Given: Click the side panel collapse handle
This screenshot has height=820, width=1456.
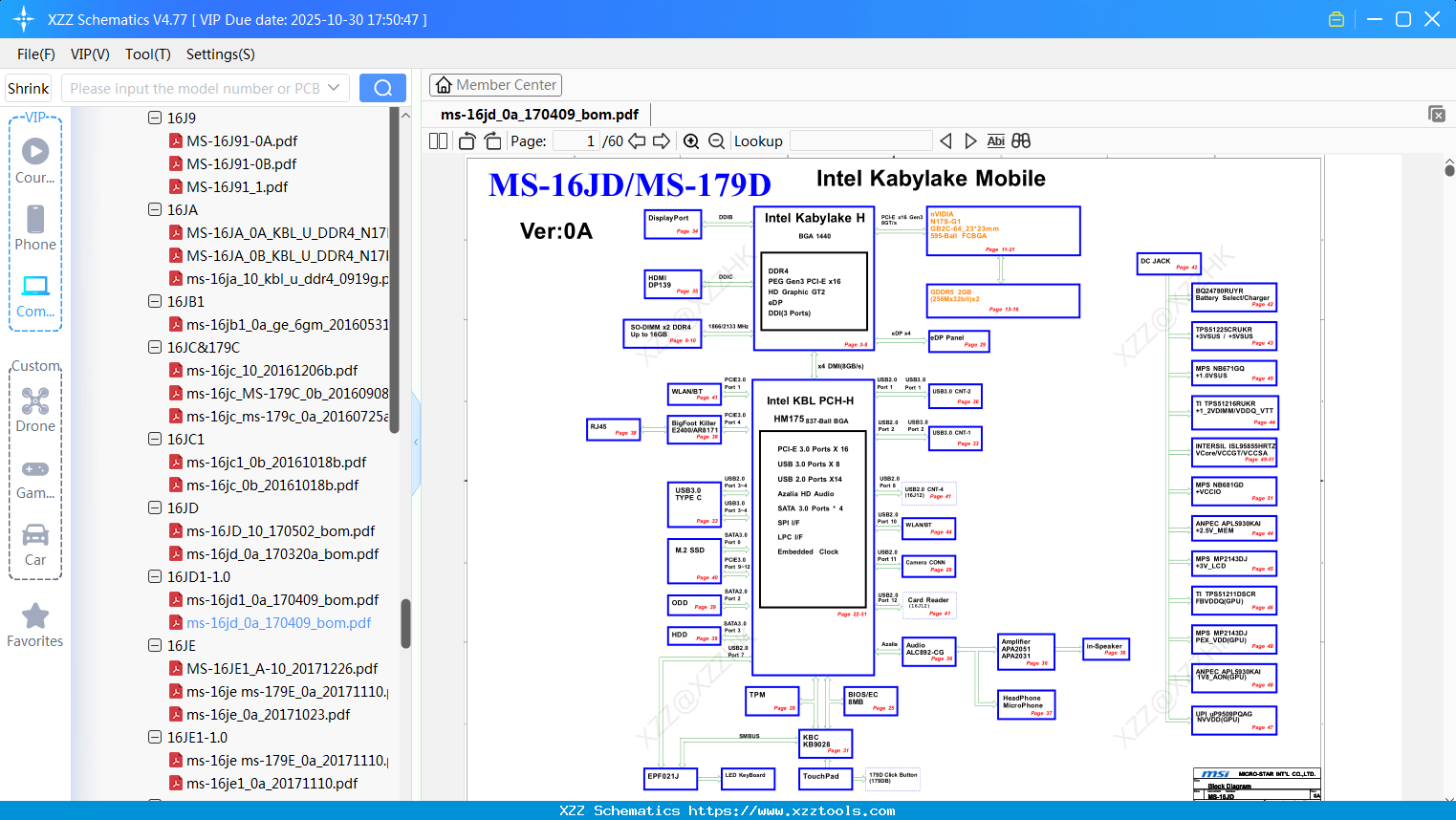Looking at the screenshot, I should pyautogui.click(x=416, y=442).
